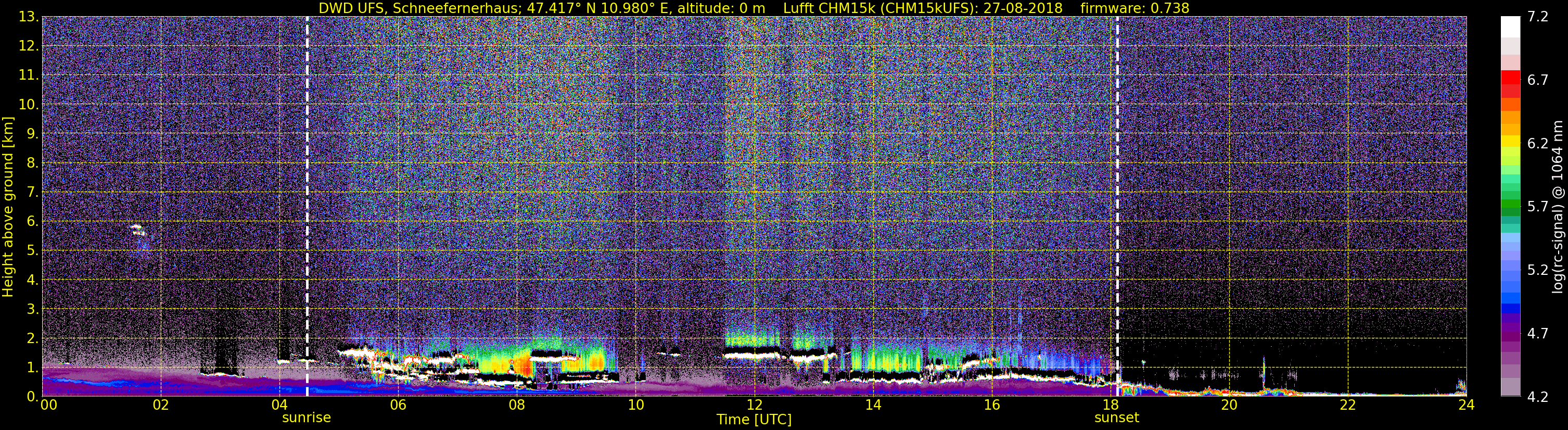Image resolution: width=1568 pixels, height=430 pixels.
Task: Click the '4.7' colorbar tick label
Action: point(1538,334)
